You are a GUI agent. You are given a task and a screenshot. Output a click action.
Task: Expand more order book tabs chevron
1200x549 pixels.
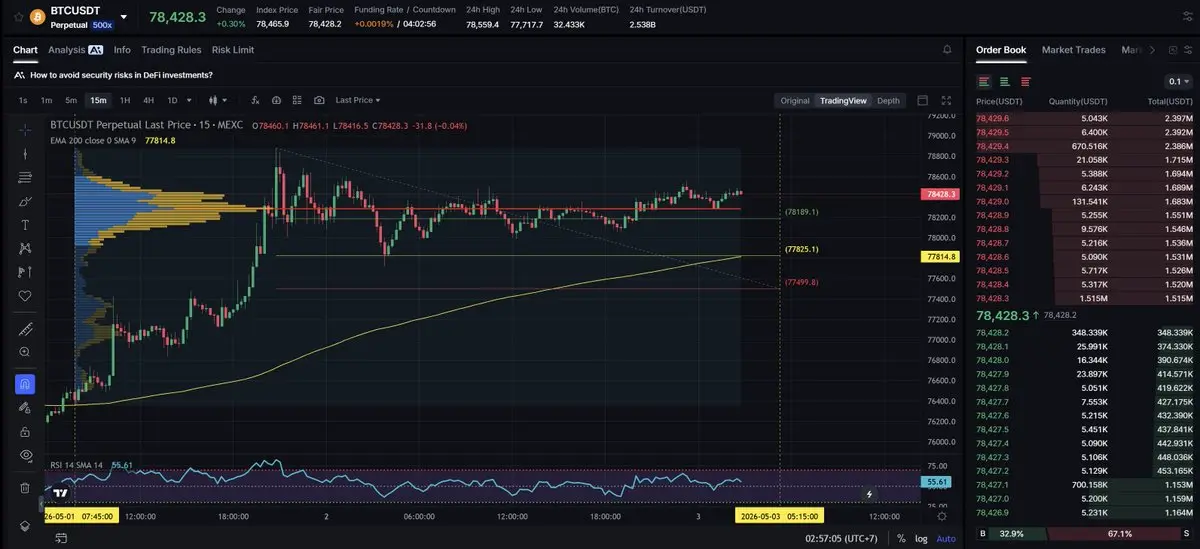pyautogui.click(x=1152, y=49)
